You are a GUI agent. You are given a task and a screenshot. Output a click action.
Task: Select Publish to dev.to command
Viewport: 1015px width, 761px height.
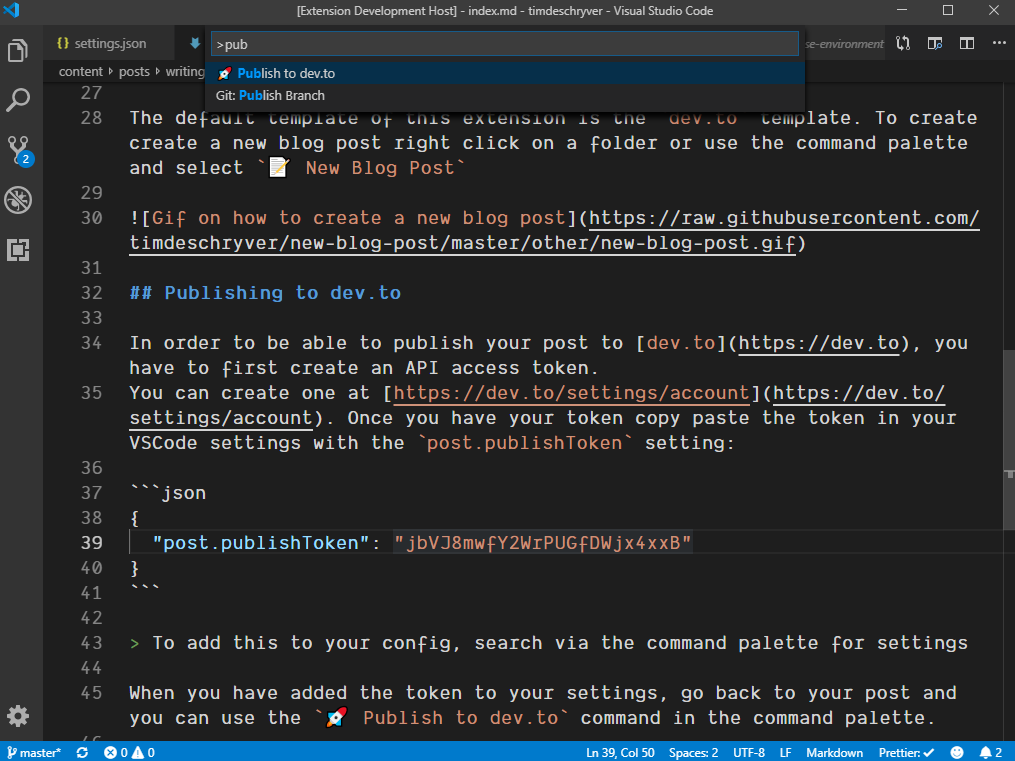click(505, 73)
